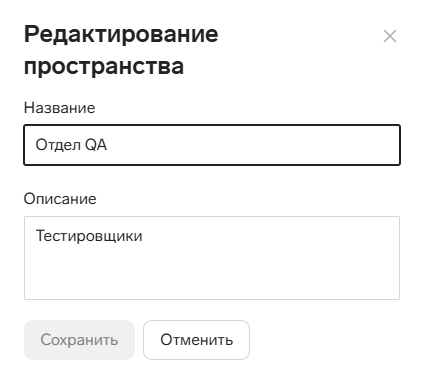Click the Описание field label
Screen dimensions: 423x372
(x=60, y=199)
